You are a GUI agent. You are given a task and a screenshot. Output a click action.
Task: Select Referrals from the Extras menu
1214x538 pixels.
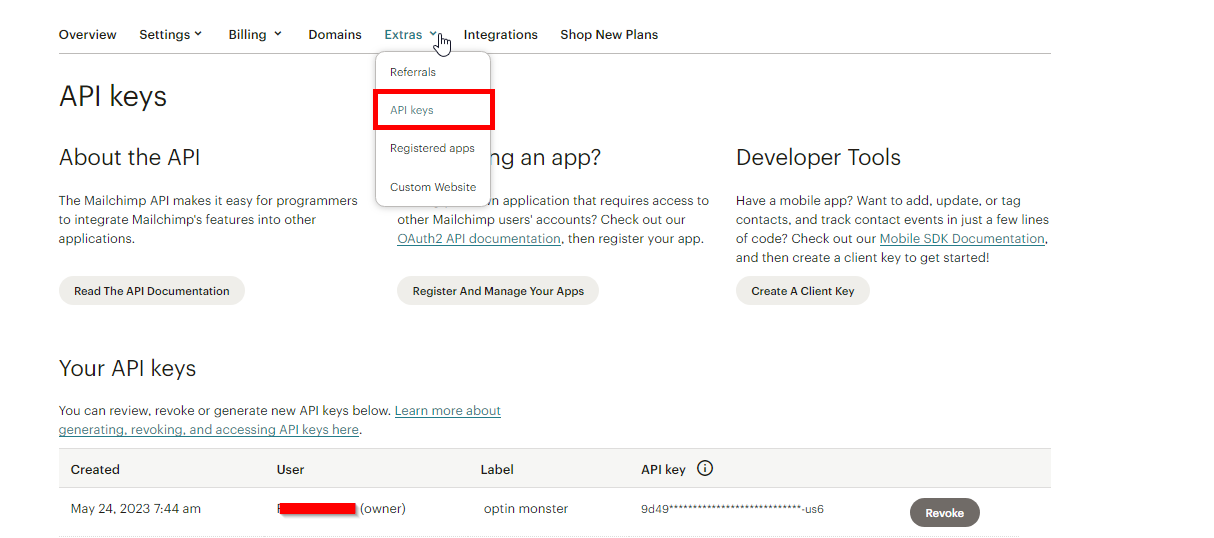click(x=413, y=72)
